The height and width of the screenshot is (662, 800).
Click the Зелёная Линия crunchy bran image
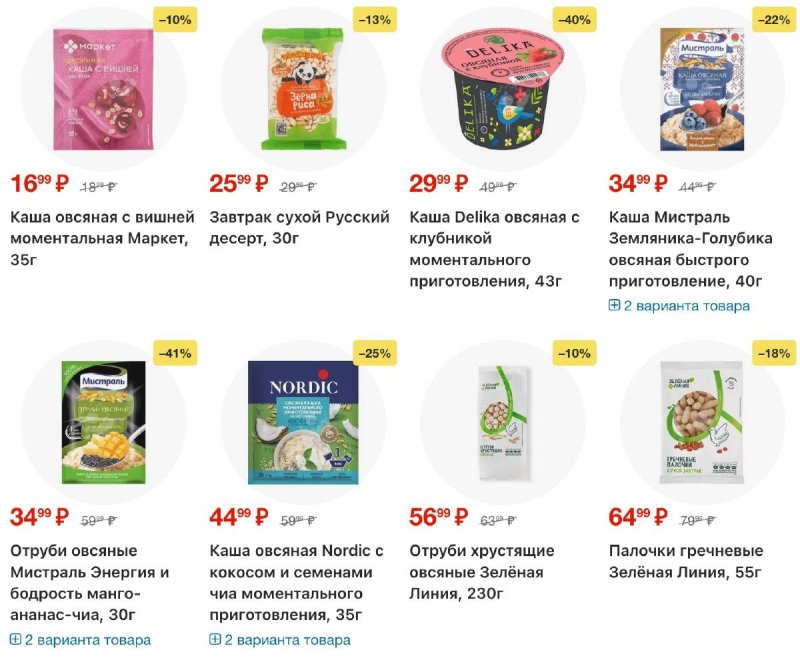(499, 422)
